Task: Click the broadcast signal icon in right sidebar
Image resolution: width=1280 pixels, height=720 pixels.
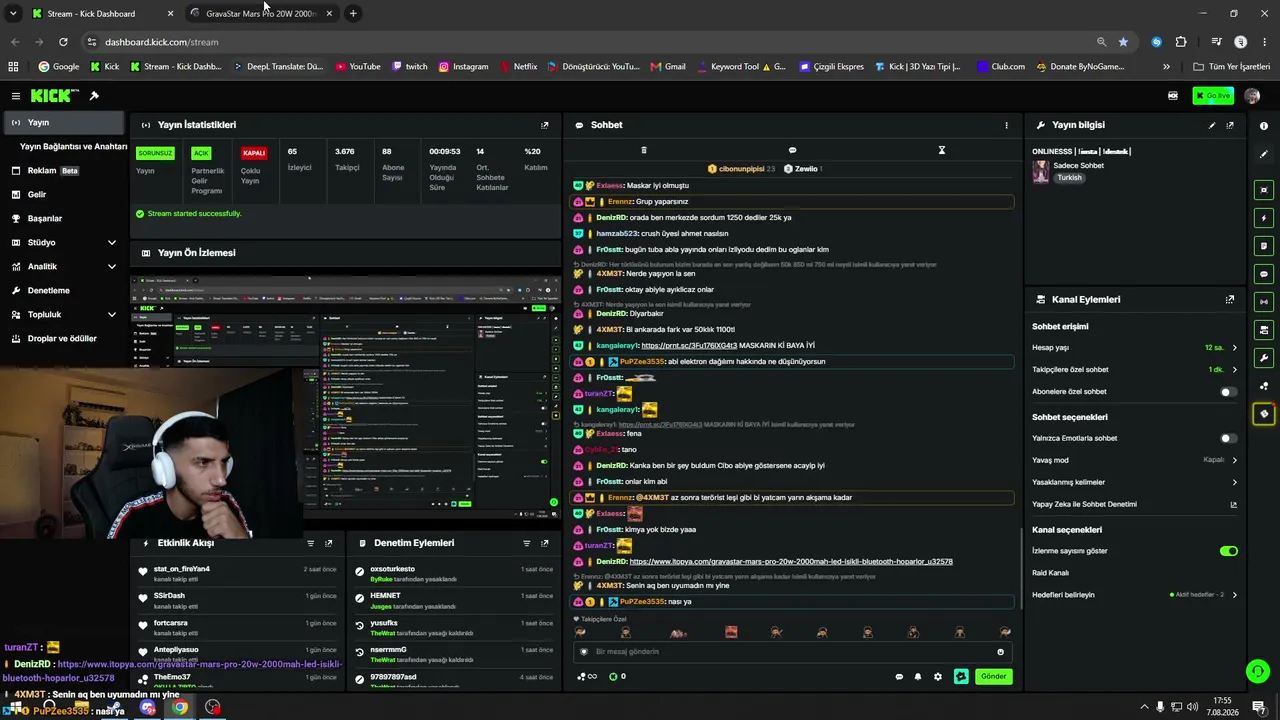Action: 1264,302
